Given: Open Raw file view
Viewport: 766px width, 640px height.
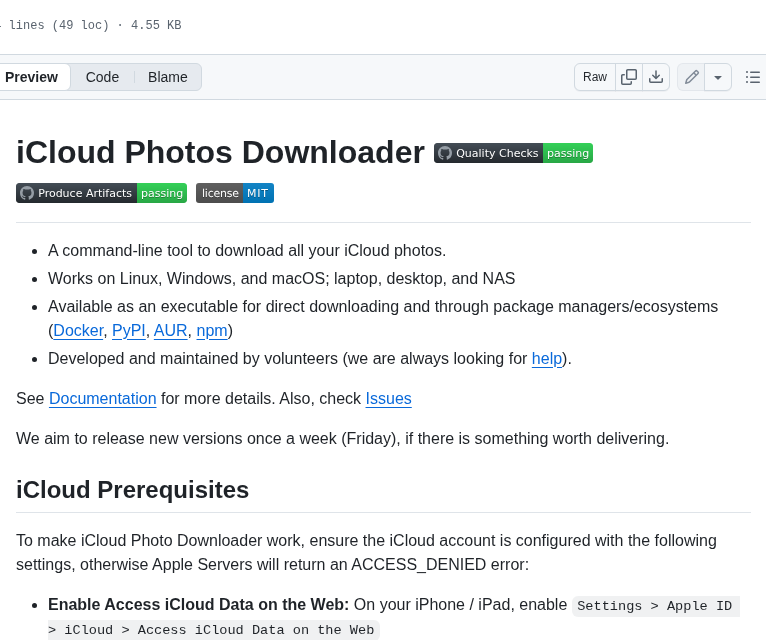Looking at the screenshot, I should (x=595, y=77).
